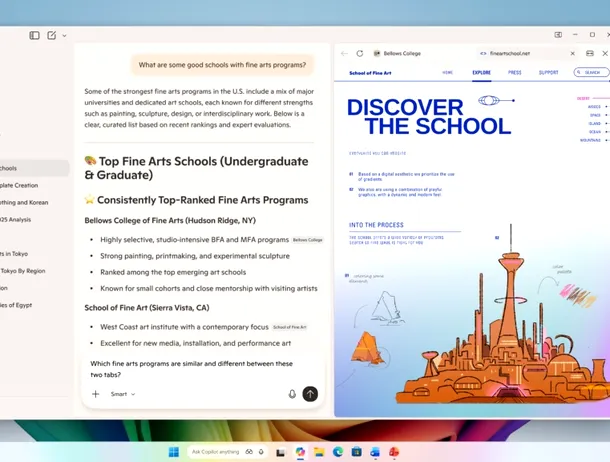The width and height of the screenshot is (610, 462).
Task: Open the 'ts in Tokyo' chat in sidebar
Action: 14,254
